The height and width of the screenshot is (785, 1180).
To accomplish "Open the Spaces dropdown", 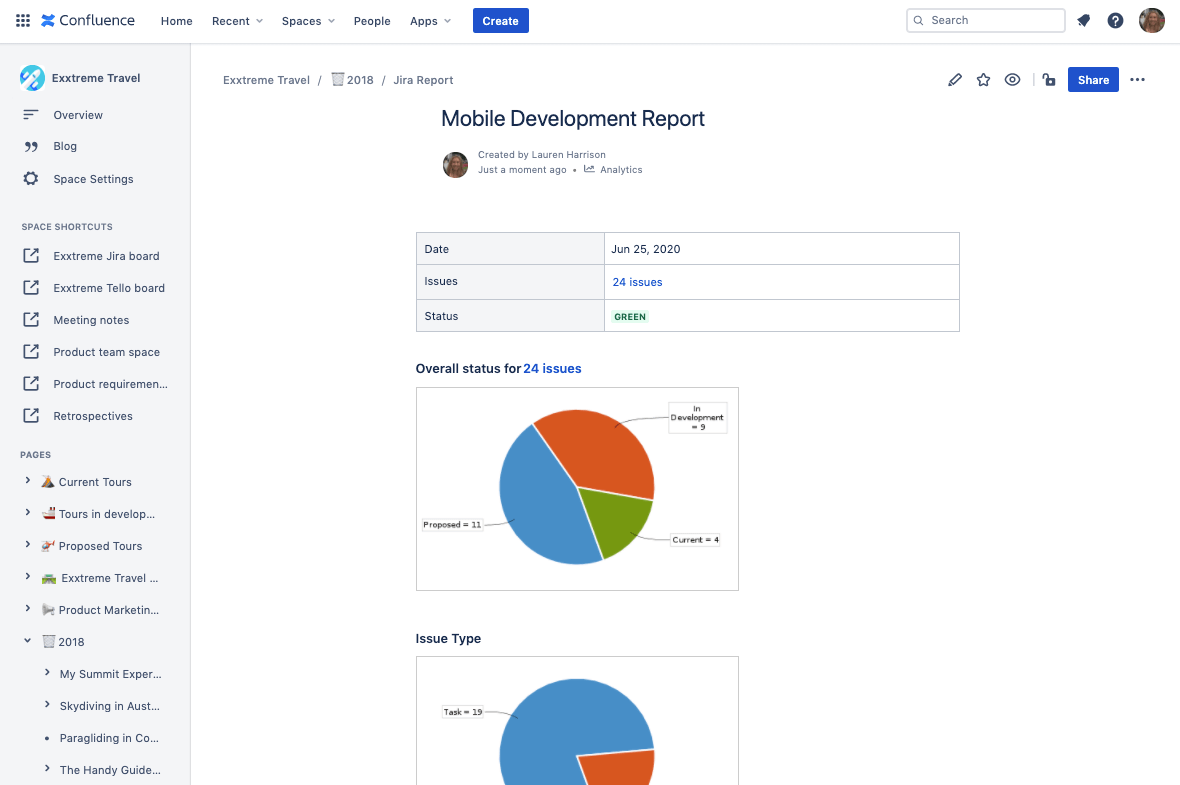I will [307, 20].
